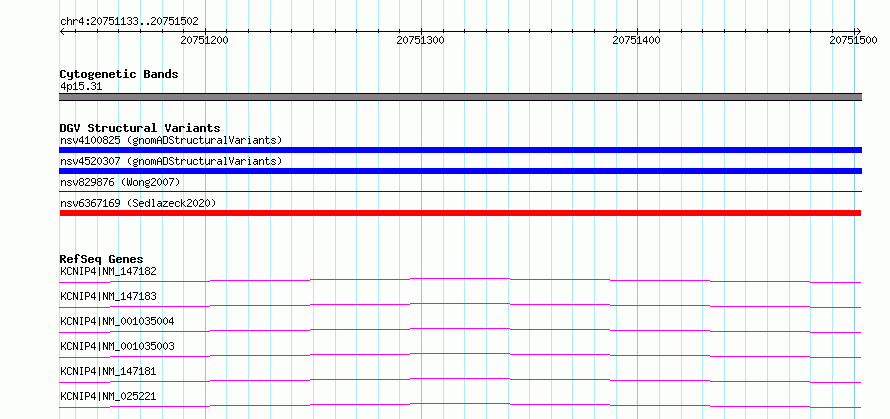
Task: Open transcript label KCNIP4|NM_147182
Action: click(108, 271)
